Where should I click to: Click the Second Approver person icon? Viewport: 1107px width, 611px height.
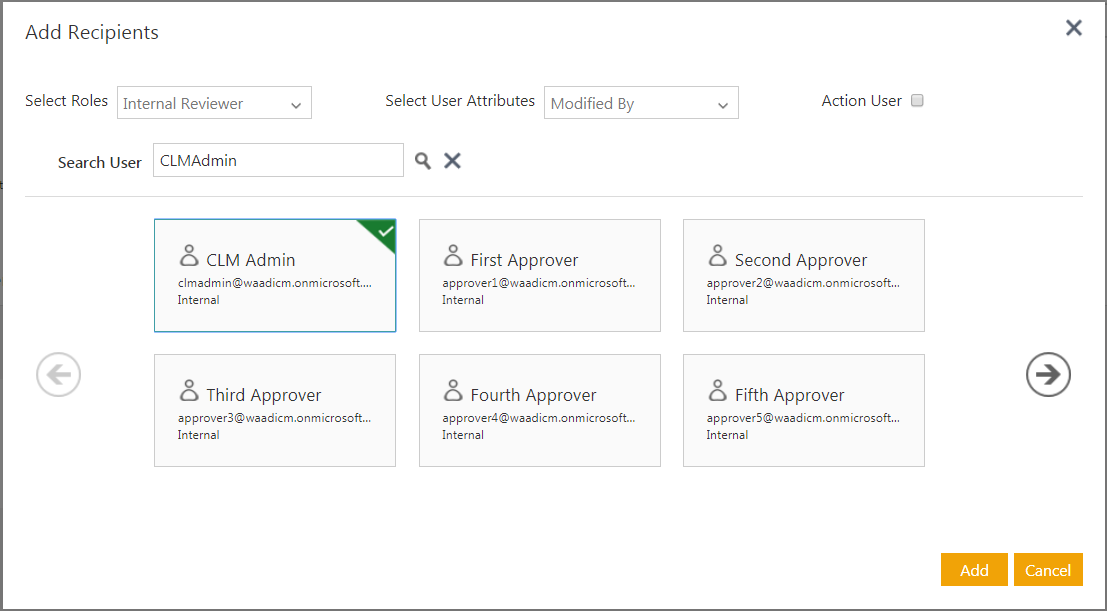click(716, 256)
